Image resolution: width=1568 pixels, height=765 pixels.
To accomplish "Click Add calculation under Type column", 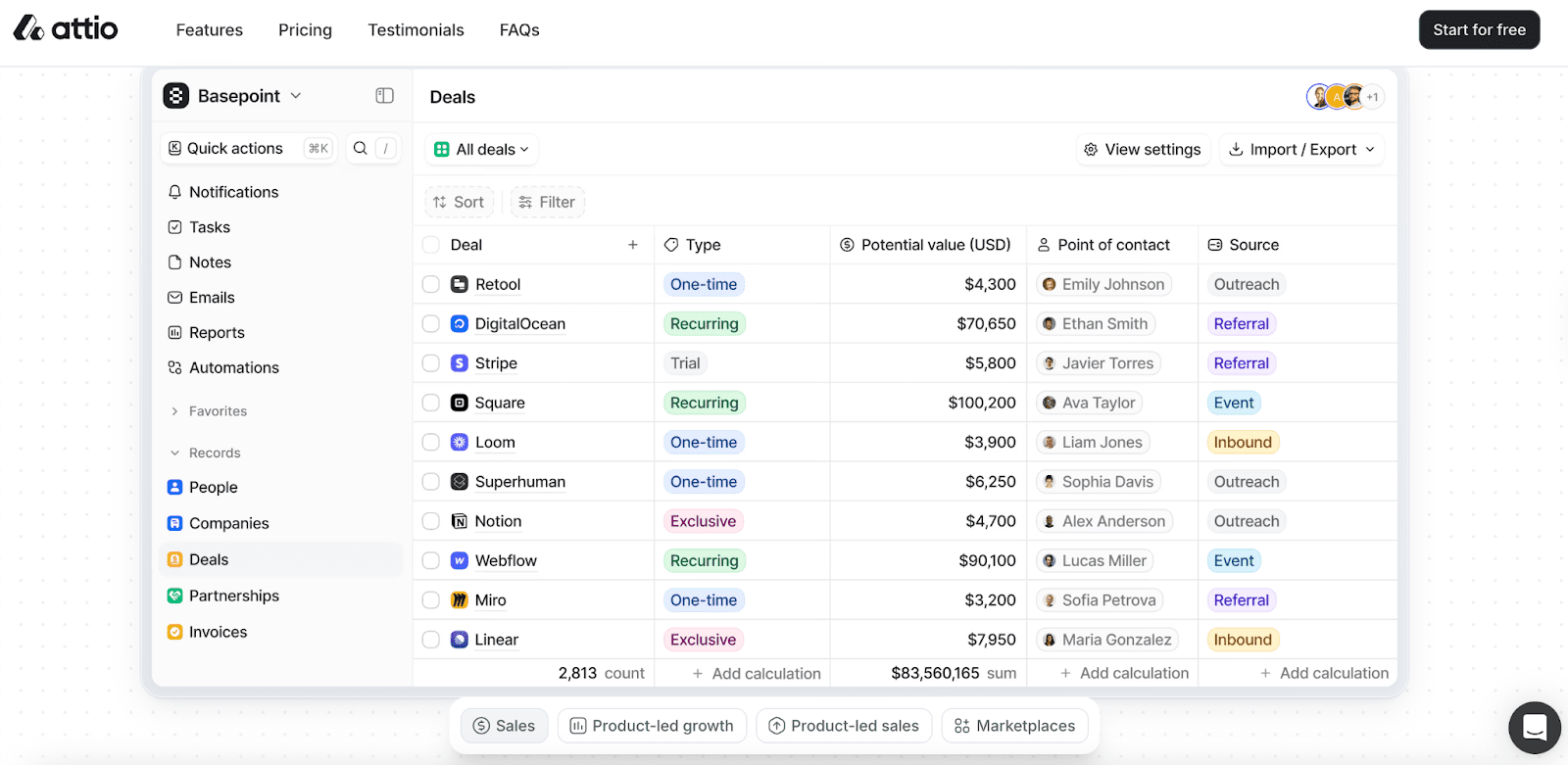I will tap(757, 673).
